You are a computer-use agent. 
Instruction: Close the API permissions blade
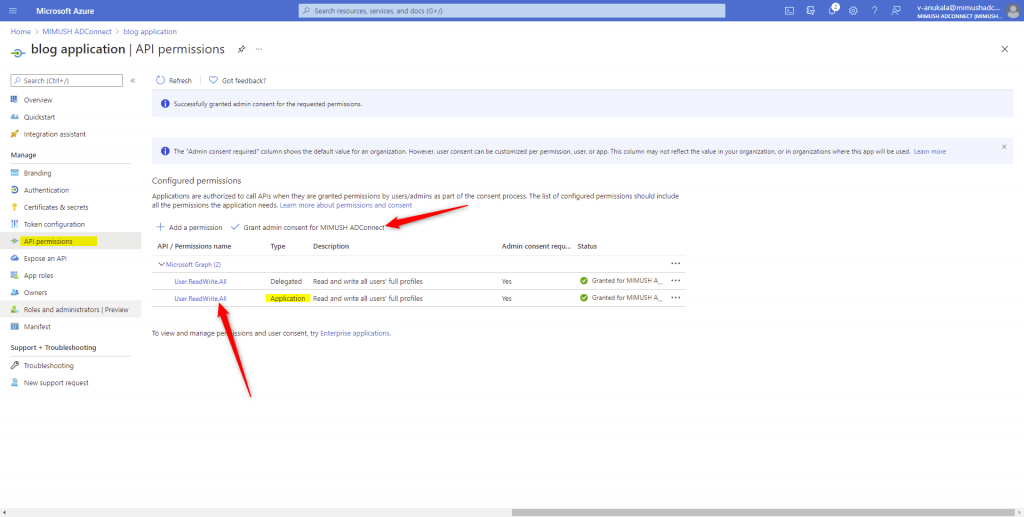click(1004, 49)
